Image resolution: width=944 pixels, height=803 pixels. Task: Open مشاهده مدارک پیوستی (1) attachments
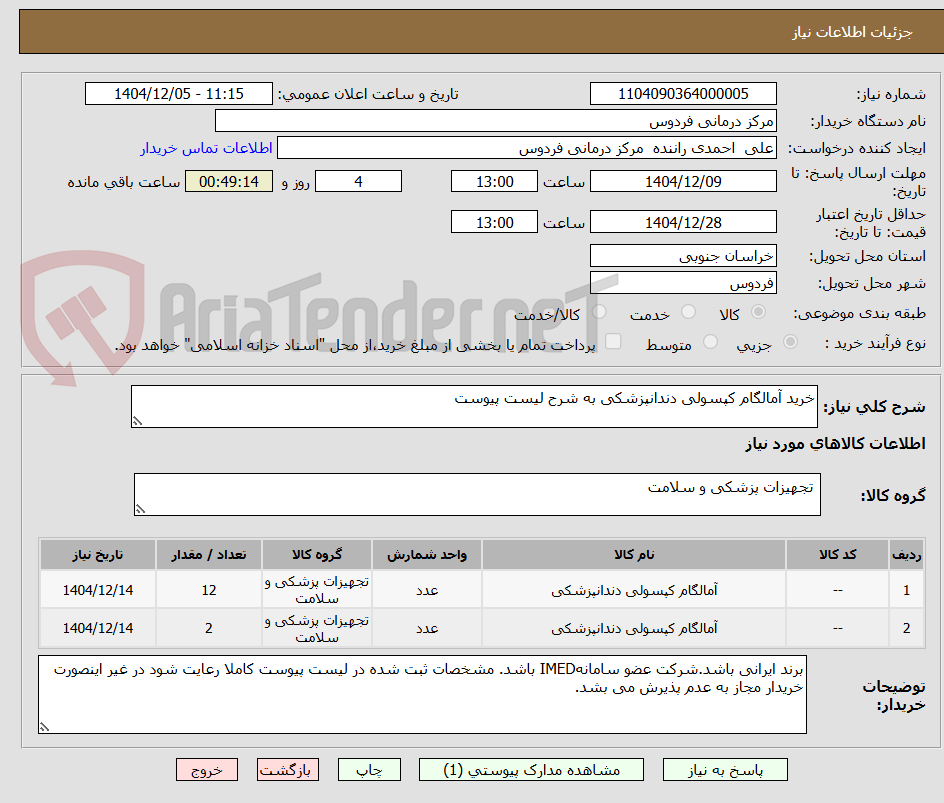pos(531,770)
